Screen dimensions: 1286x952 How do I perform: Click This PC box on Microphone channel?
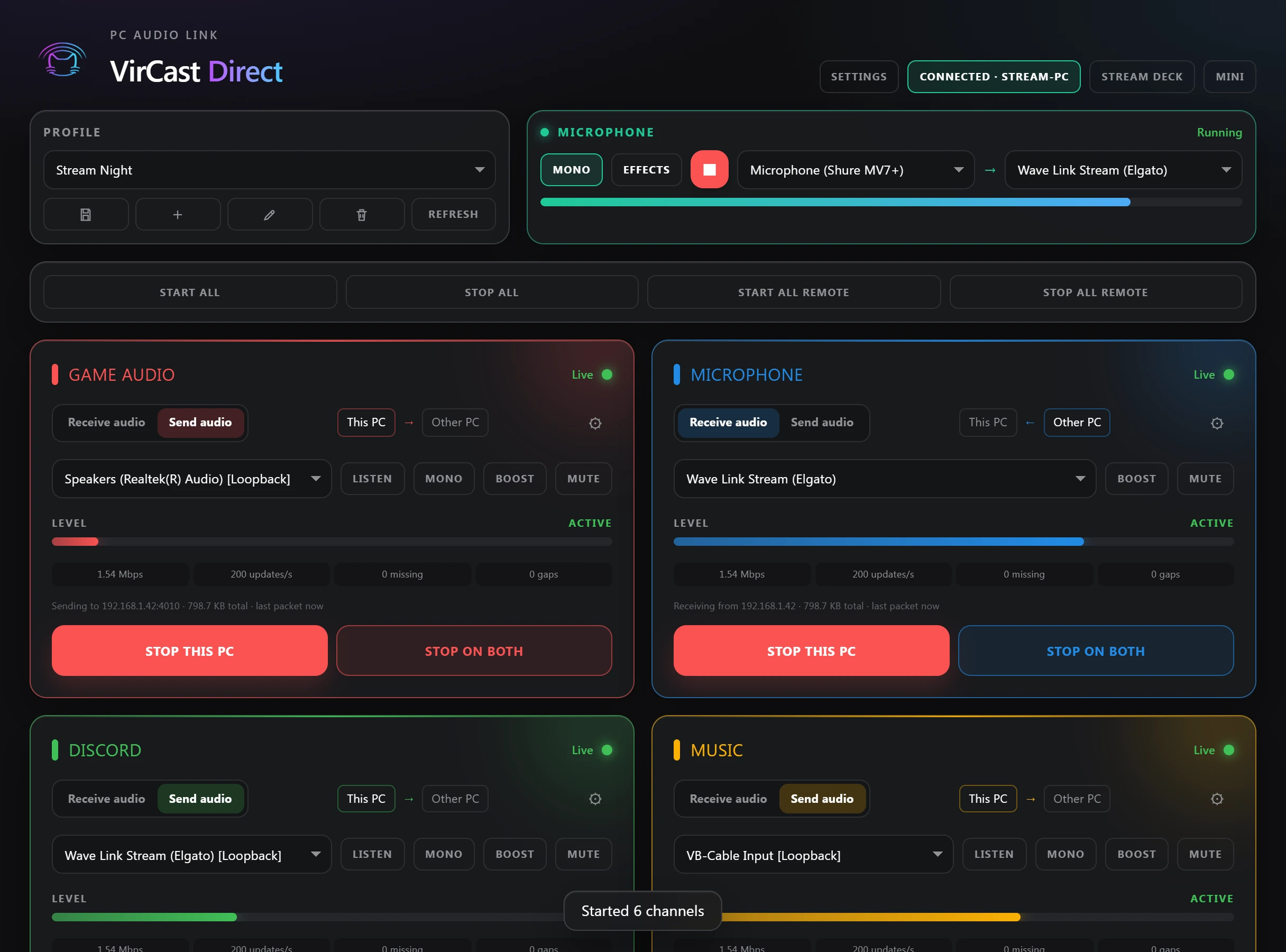point(988,423)
